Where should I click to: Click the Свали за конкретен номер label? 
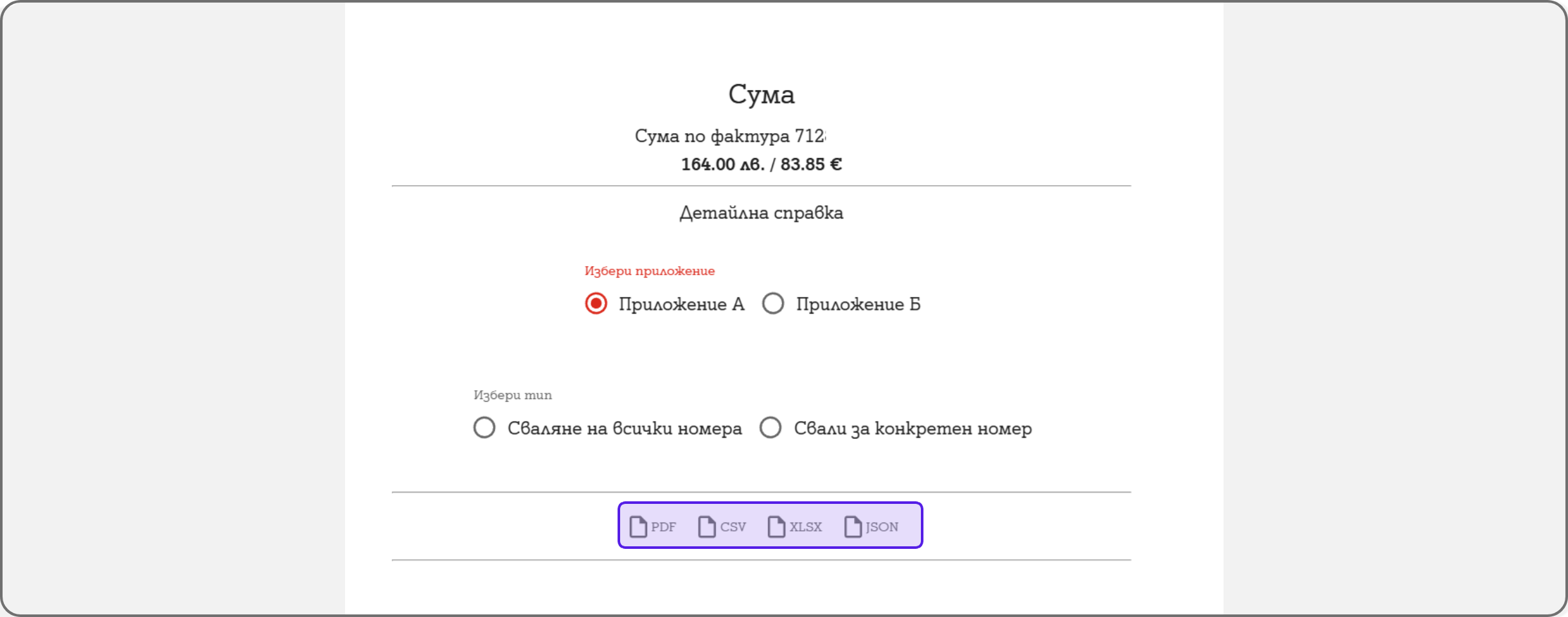point(913,429)
